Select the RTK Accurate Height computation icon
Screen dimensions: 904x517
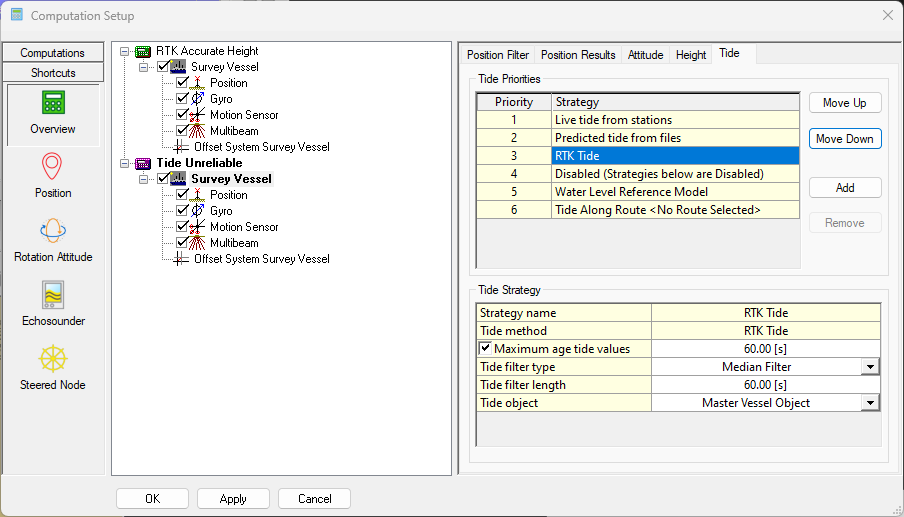coord(143,51)
